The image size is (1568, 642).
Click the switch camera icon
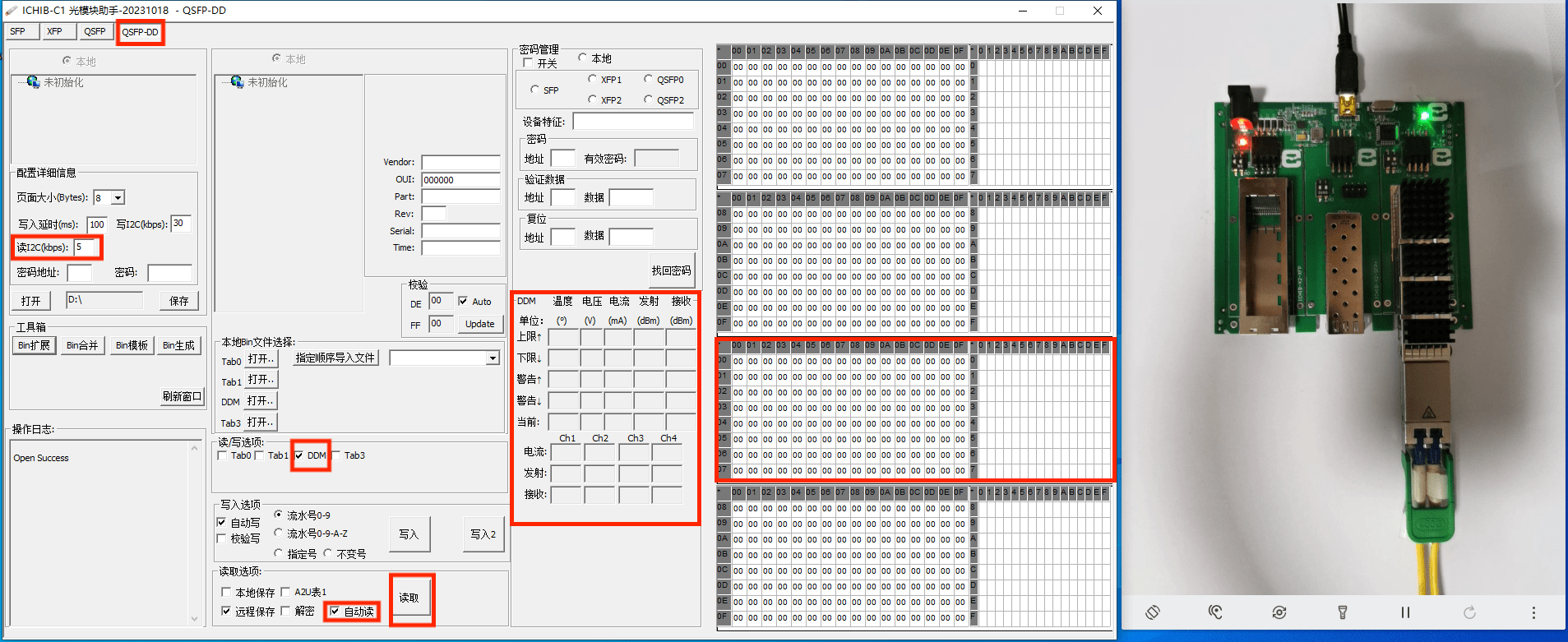pos(1279,612)
